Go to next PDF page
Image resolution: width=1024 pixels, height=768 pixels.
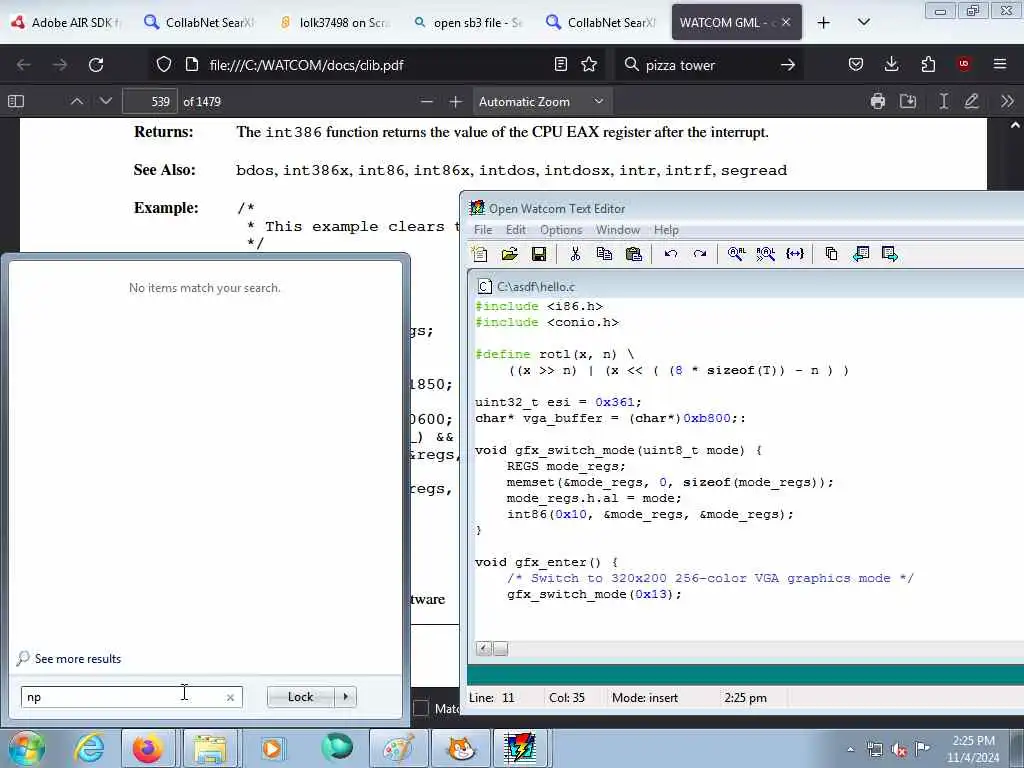105,101
